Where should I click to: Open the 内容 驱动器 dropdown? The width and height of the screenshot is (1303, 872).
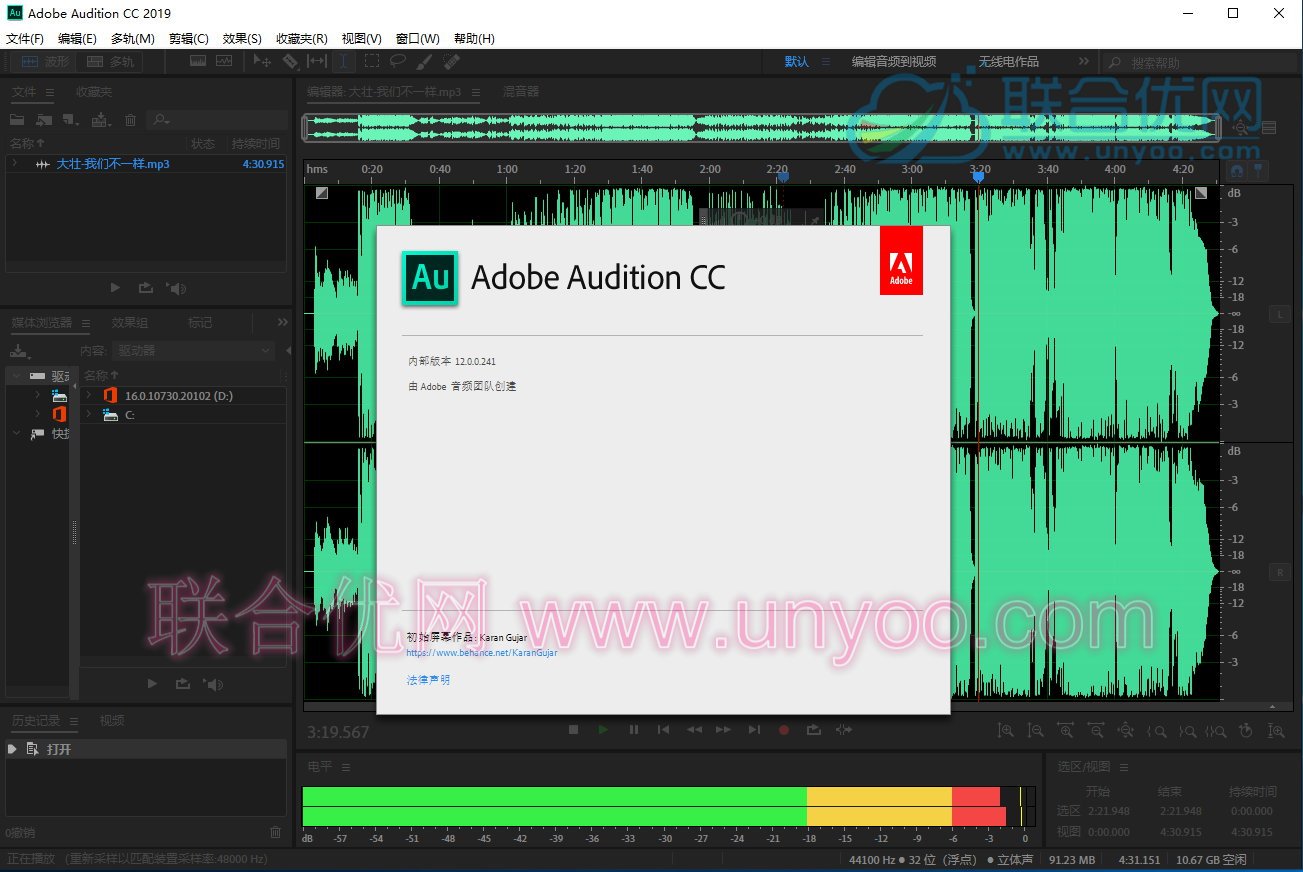click(192, 351)
